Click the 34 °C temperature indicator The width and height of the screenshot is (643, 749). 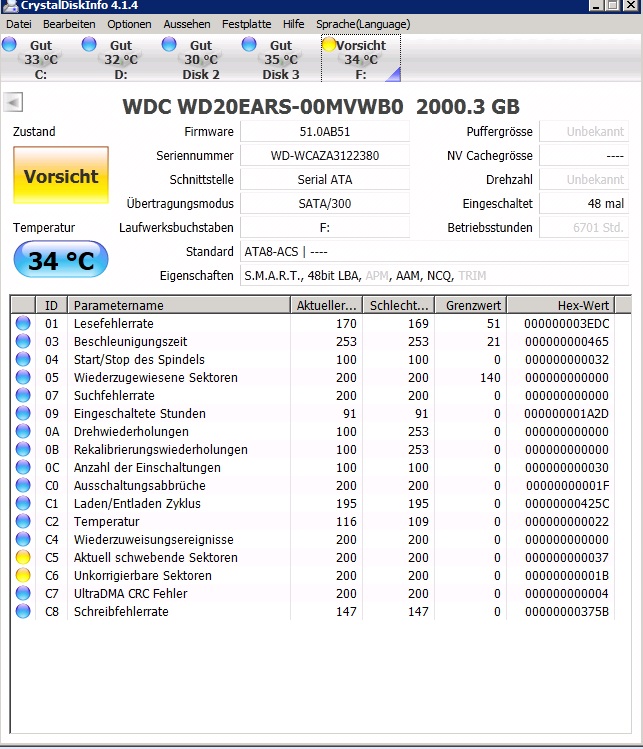61,259
